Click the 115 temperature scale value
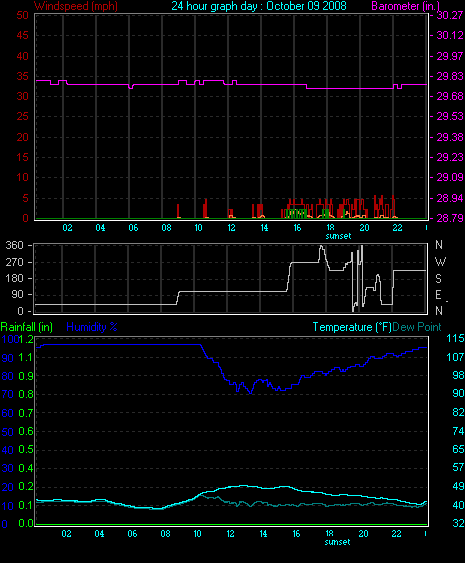465x563 pixels. click(455, 338)
